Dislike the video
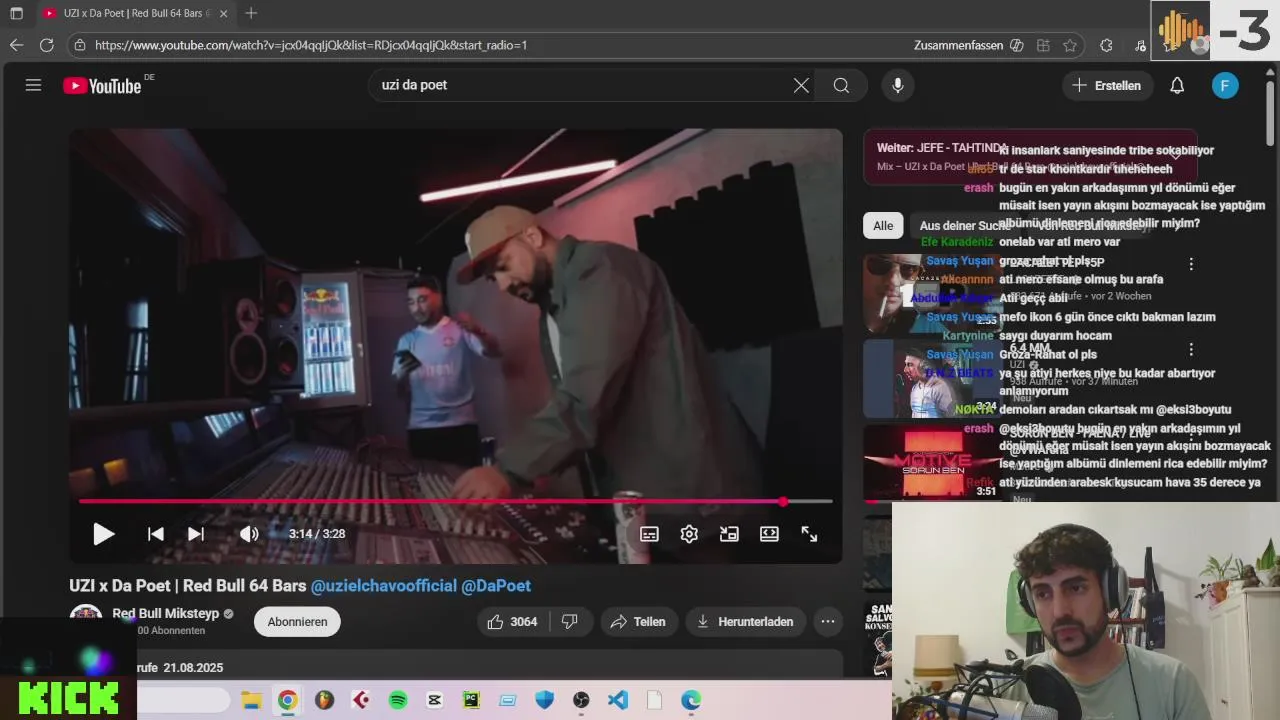 click(x=569, y=621)
